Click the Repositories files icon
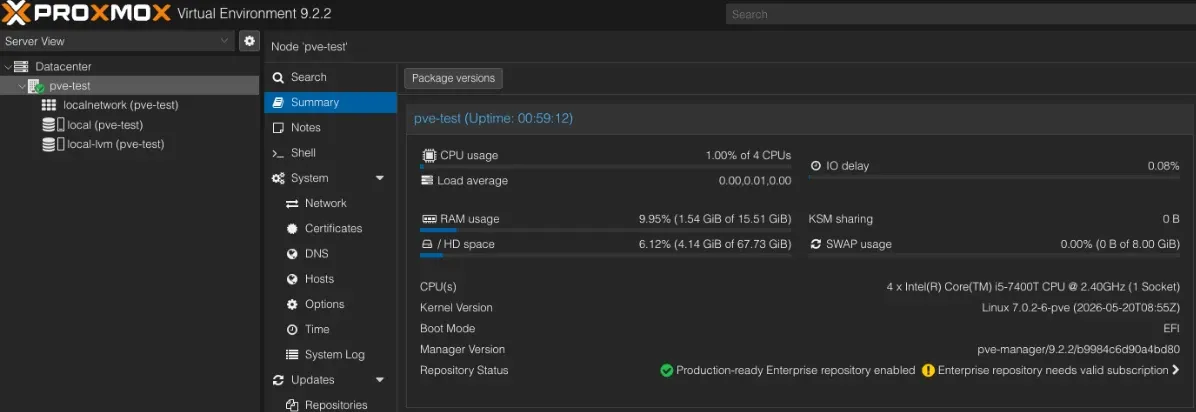The image size is (1196, 412). coord(292,405)
